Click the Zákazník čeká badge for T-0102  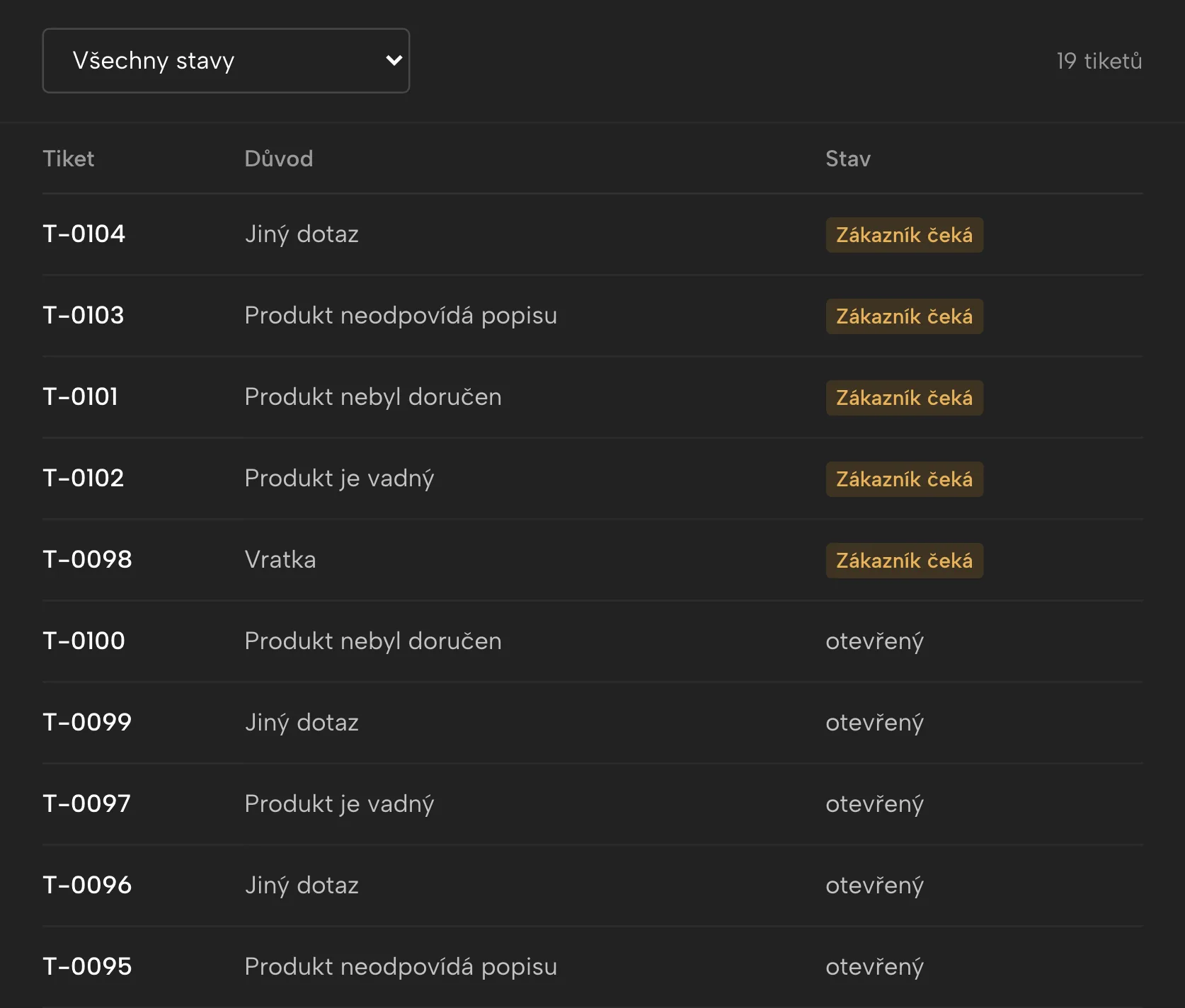(x=905, y=479)
